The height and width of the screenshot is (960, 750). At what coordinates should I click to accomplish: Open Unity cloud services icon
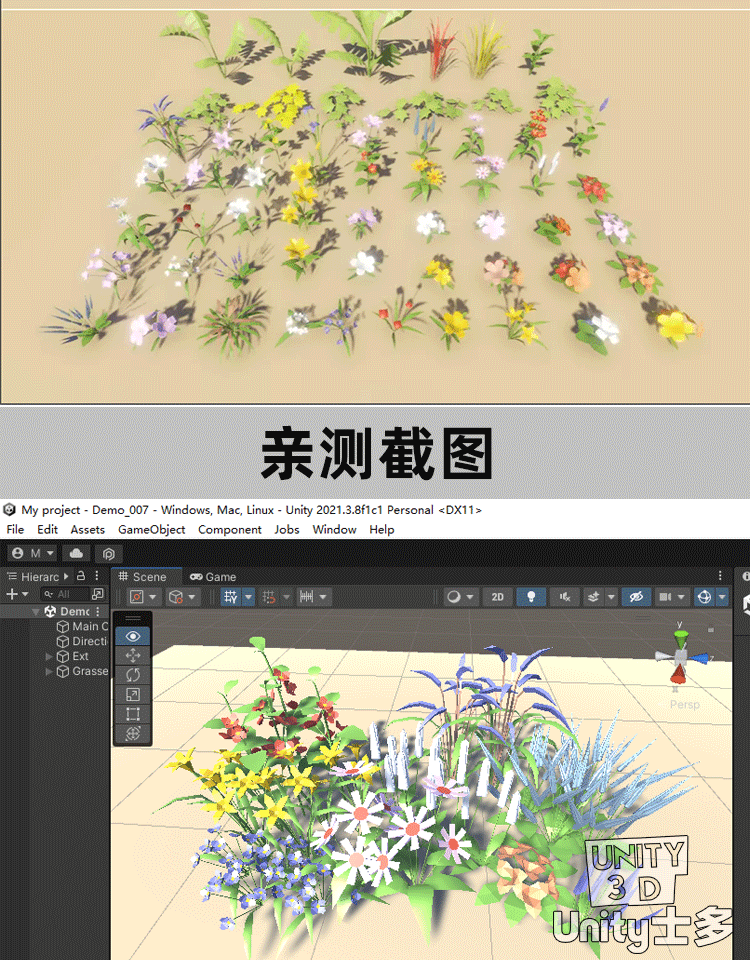pyautogui.click(x=76, y=553)
